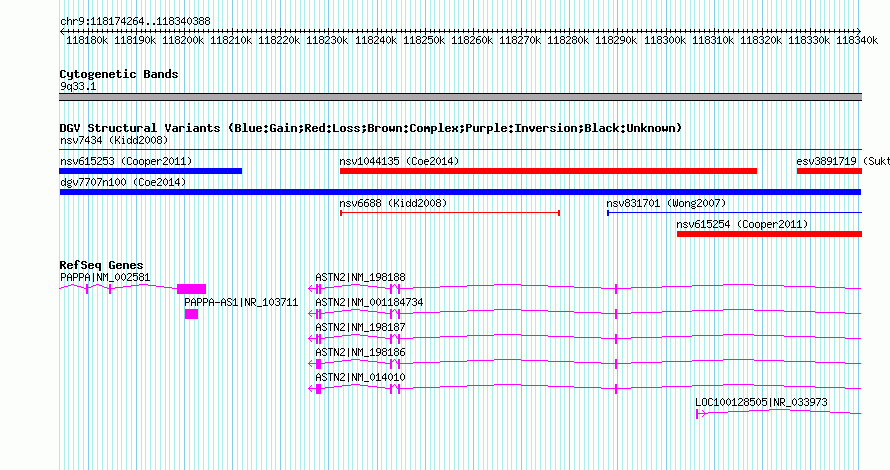Click the ASTN2|NM_001184734 transcript label

pos(370,302)
